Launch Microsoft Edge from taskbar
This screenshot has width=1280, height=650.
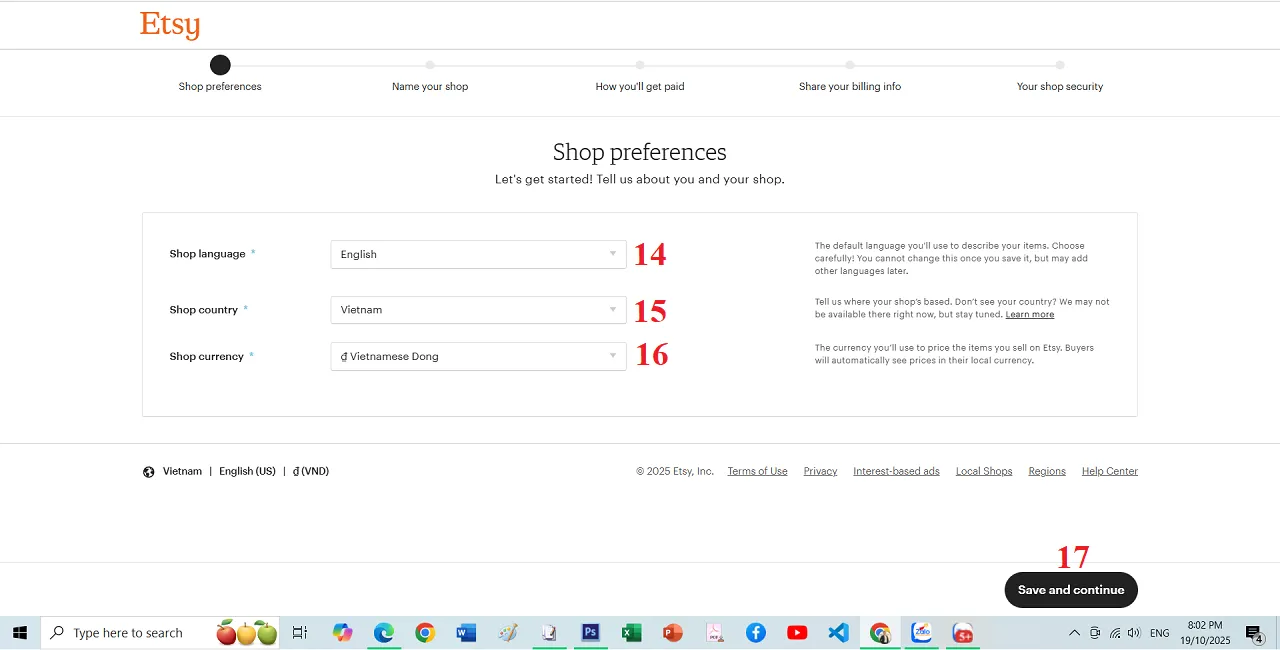tap(384, 633)
